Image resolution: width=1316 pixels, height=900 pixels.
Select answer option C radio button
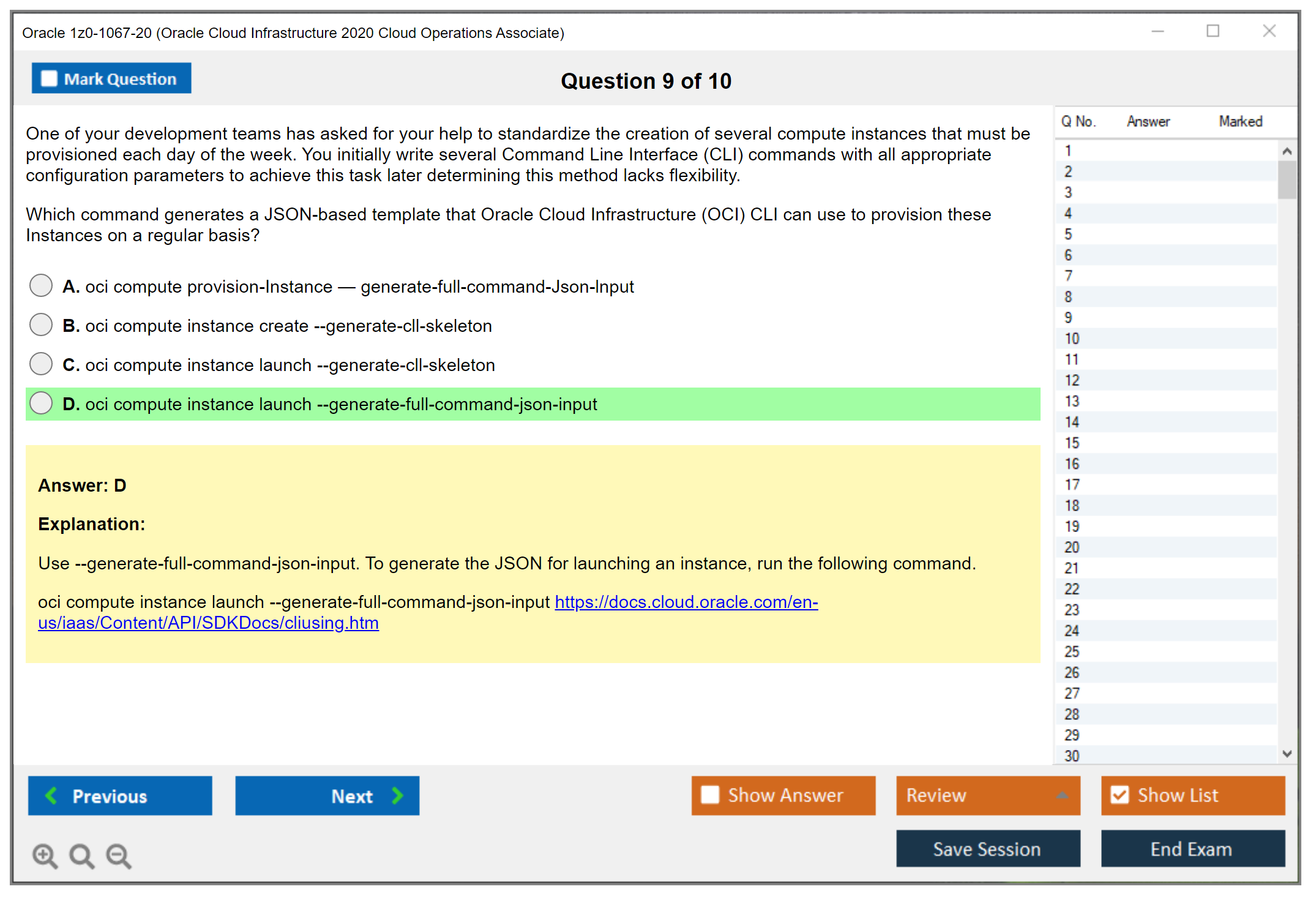pos(41,364)
